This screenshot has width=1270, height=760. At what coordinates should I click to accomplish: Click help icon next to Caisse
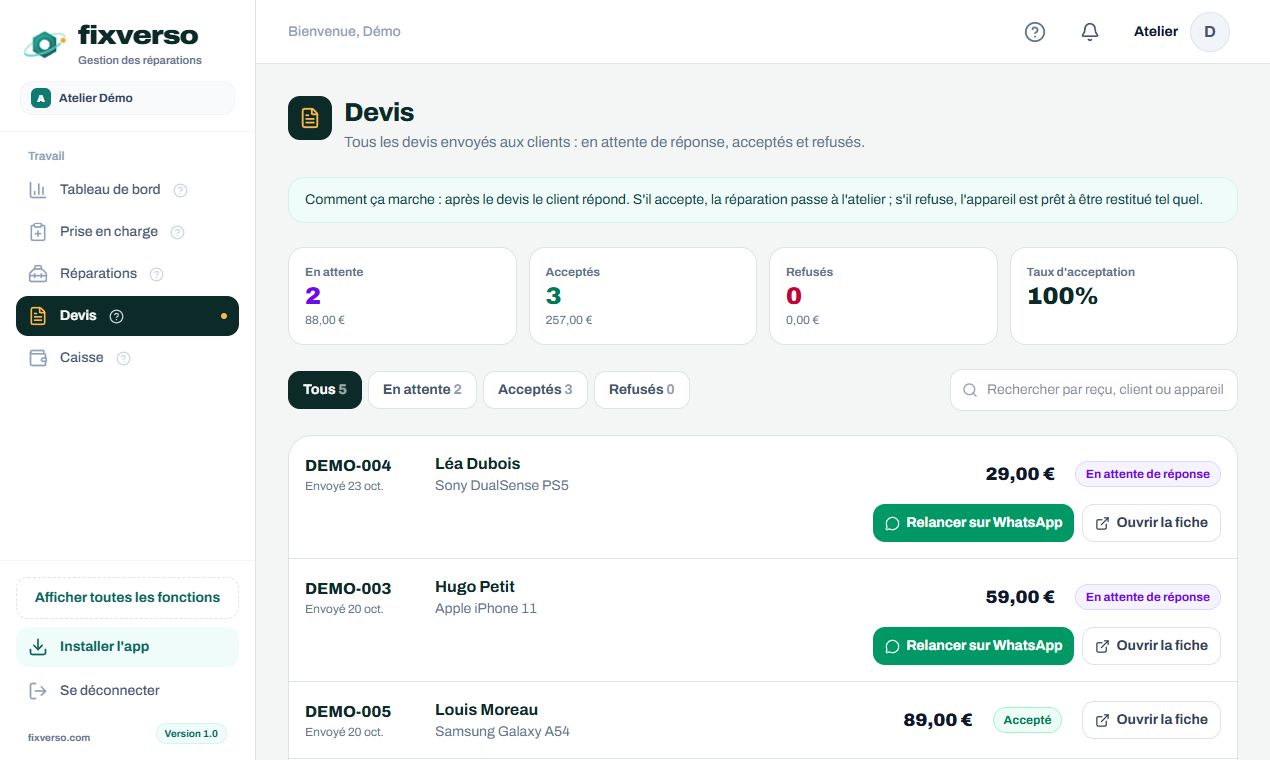[123, 358]
